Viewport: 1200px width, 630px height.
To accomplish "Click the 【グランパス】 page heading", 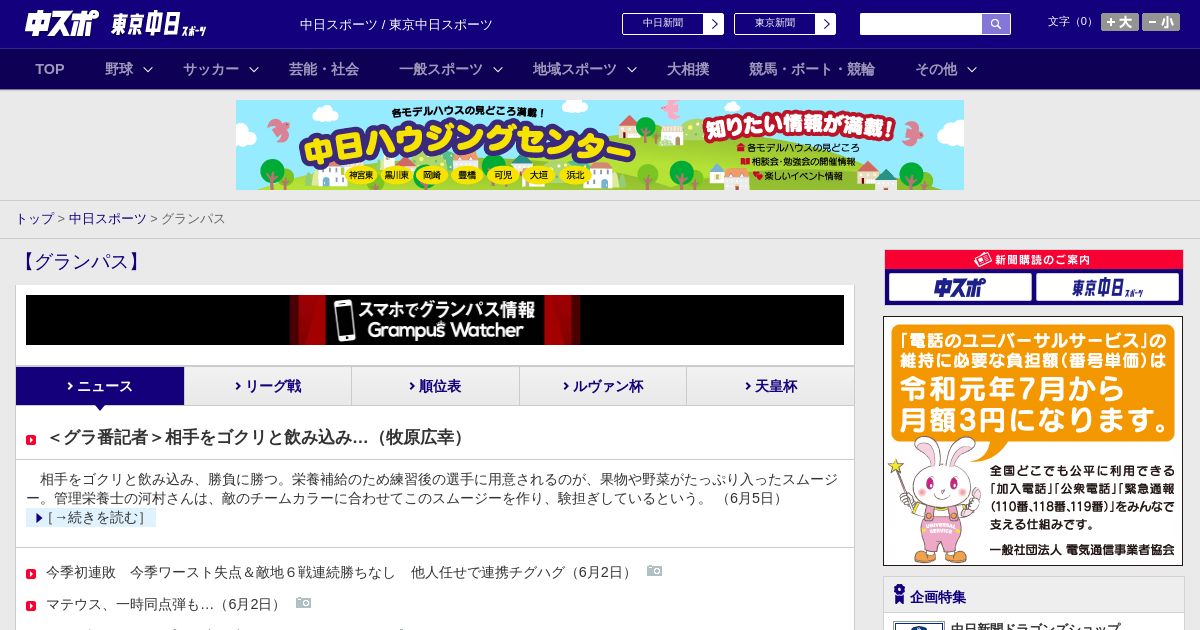I will (80, 262).
